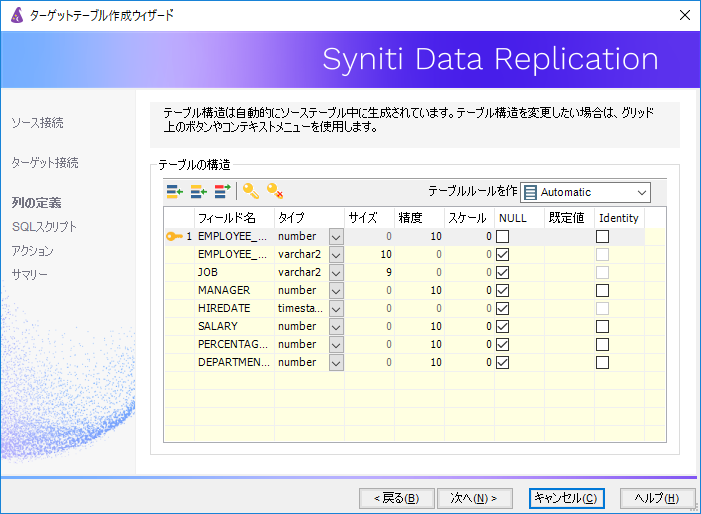This screenshot has height=514, width=701.
Task: Click the wizard hat icon in the title bar
Action: point(17,15)
